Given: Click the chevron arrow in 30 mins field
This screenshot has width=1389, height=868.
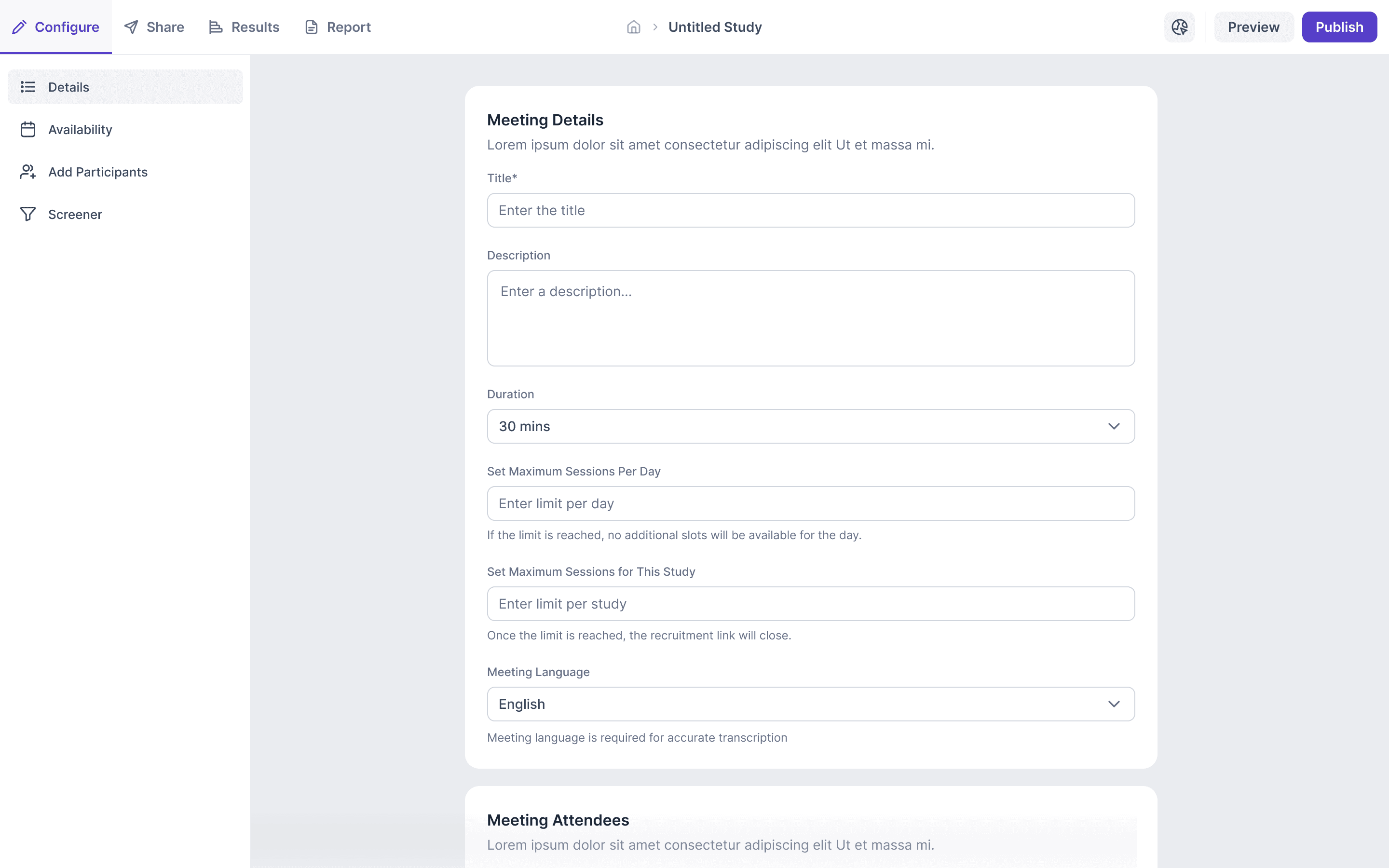Looking at the screenshot, I should pyautogui.click(x=1114, y=426).
